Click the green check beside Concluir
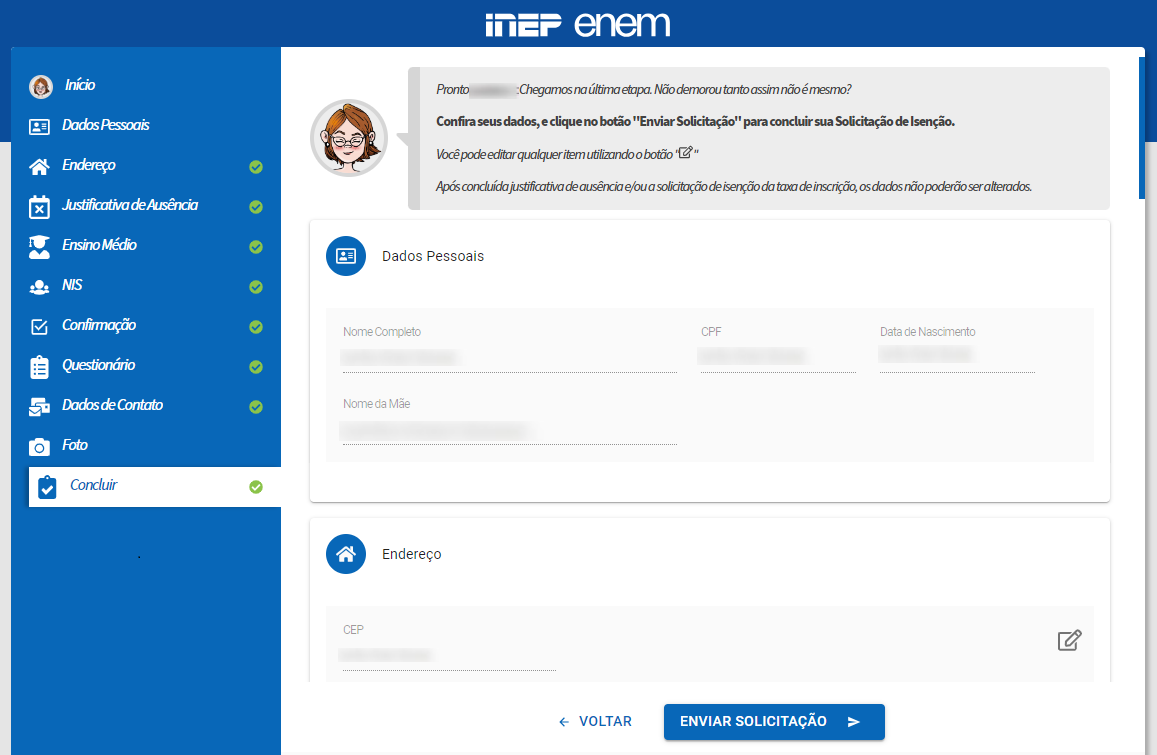This screenshot has width=1157, height=755. pos(256,487)
